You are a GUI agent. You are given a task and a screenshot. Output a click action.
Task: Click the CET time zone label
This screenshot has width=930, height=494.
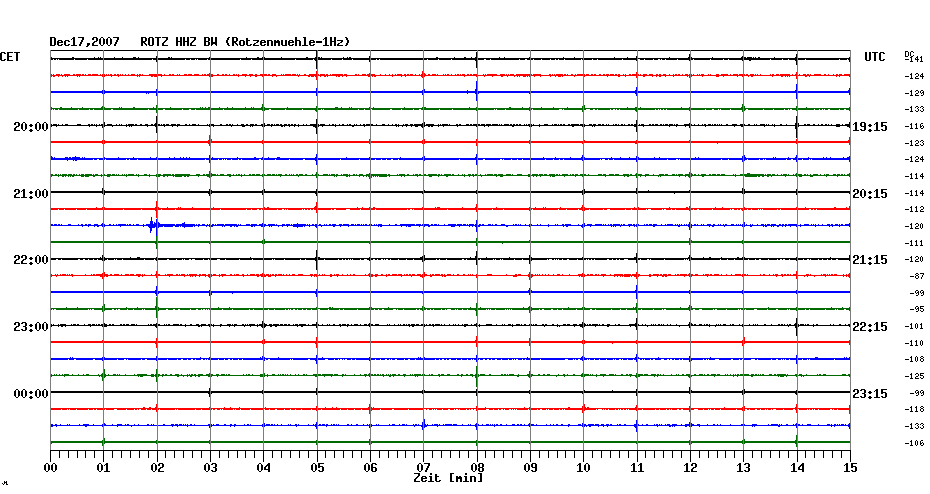(10, 57)
